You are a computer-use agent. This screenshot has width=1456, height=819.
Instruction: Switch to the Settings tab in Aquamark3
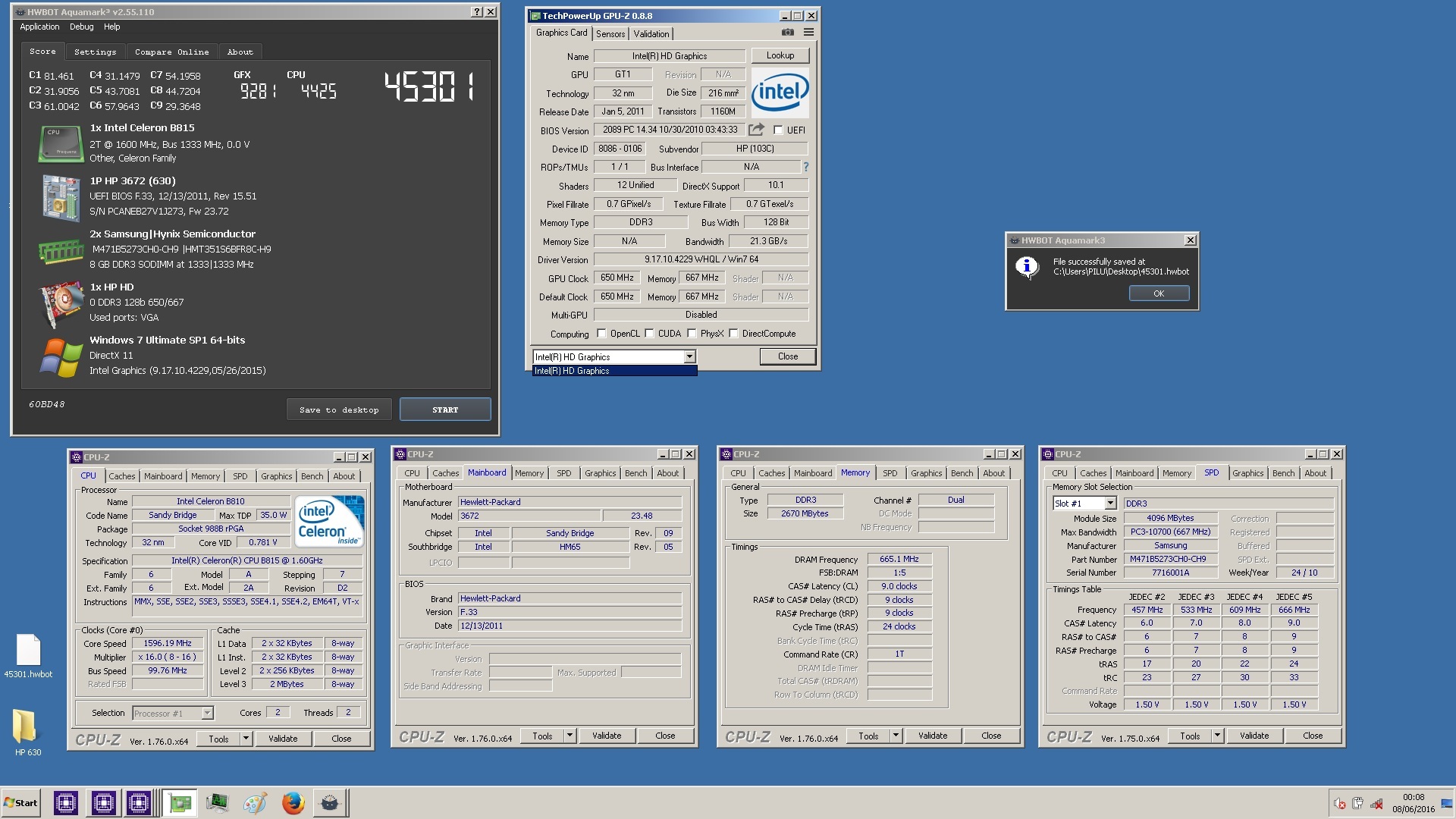(x=96, y=52)
